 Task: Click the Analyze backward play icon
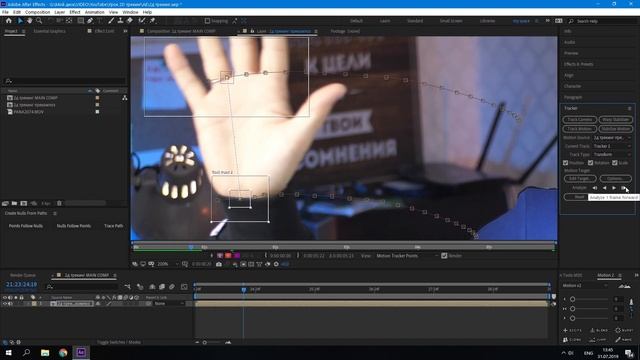[x=604, y=188]
